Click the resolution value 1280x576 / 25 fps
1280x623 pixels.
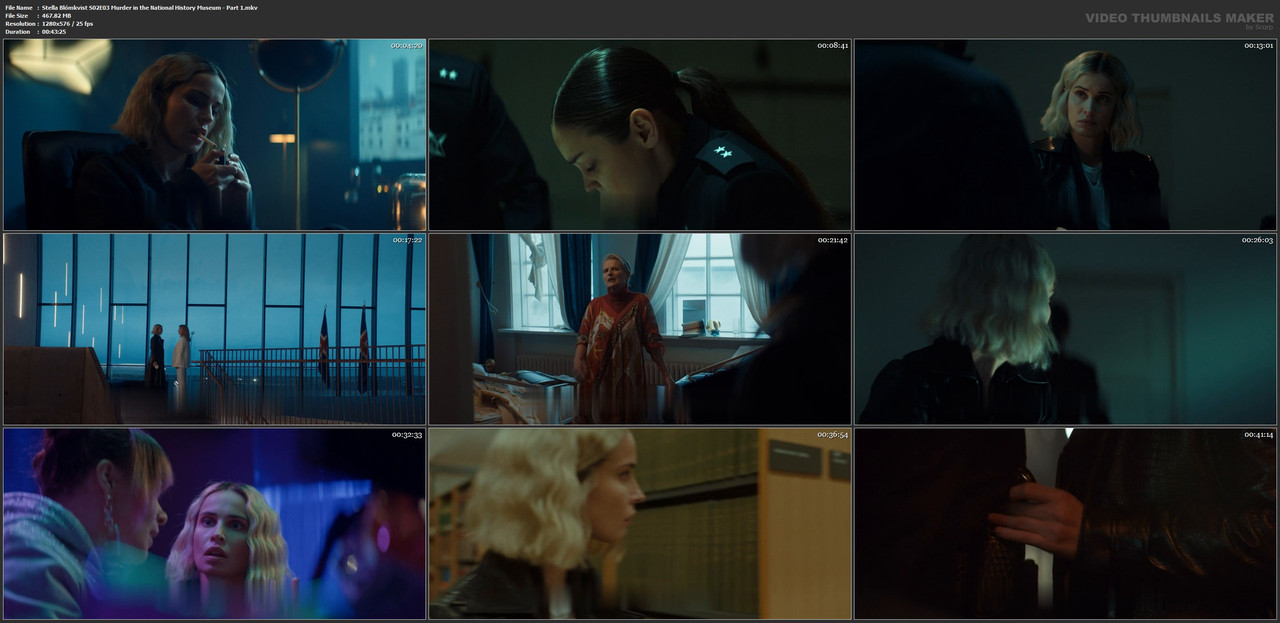point(67,24)
